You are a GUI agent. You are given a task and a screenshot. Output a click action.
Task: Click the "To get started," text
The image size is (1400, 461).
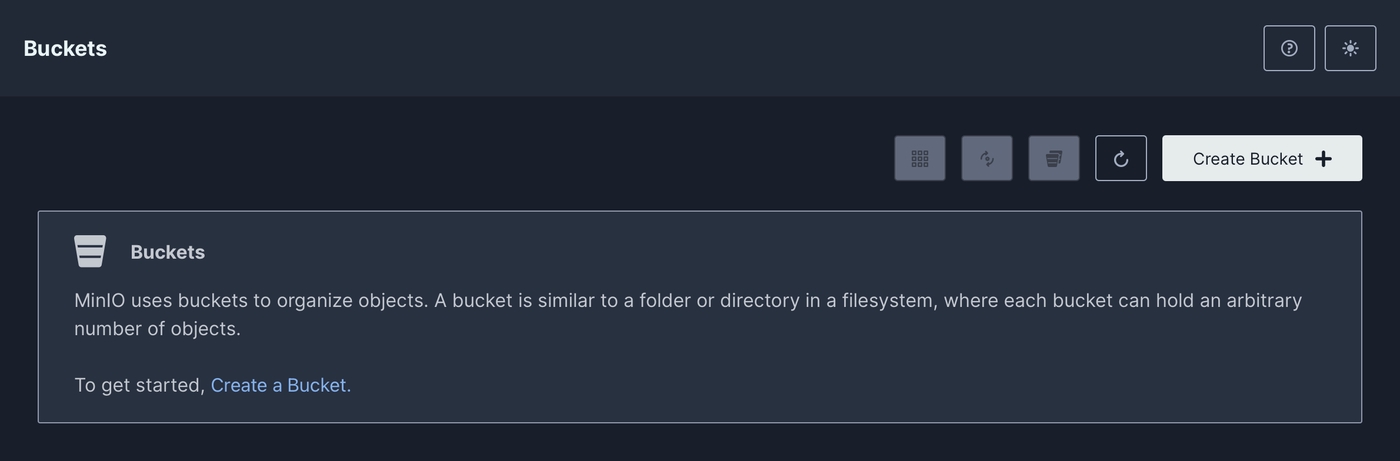click(139, 385)
